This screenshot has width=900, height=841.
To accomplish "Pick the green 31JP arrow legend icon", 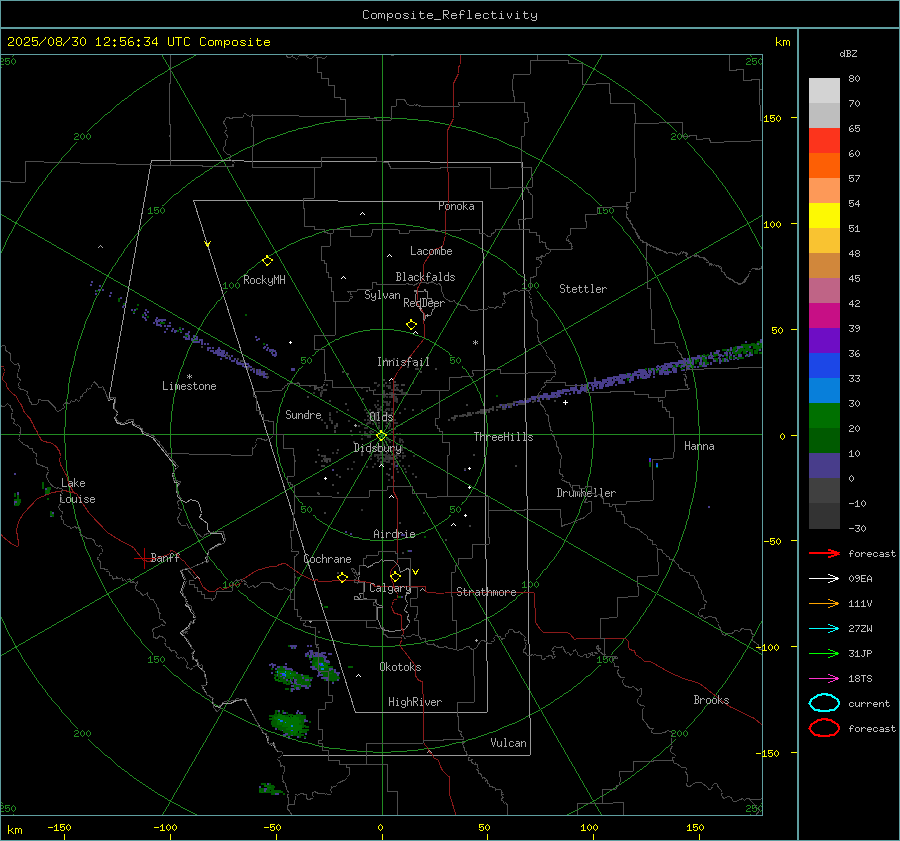I will [x=824, y=653].
